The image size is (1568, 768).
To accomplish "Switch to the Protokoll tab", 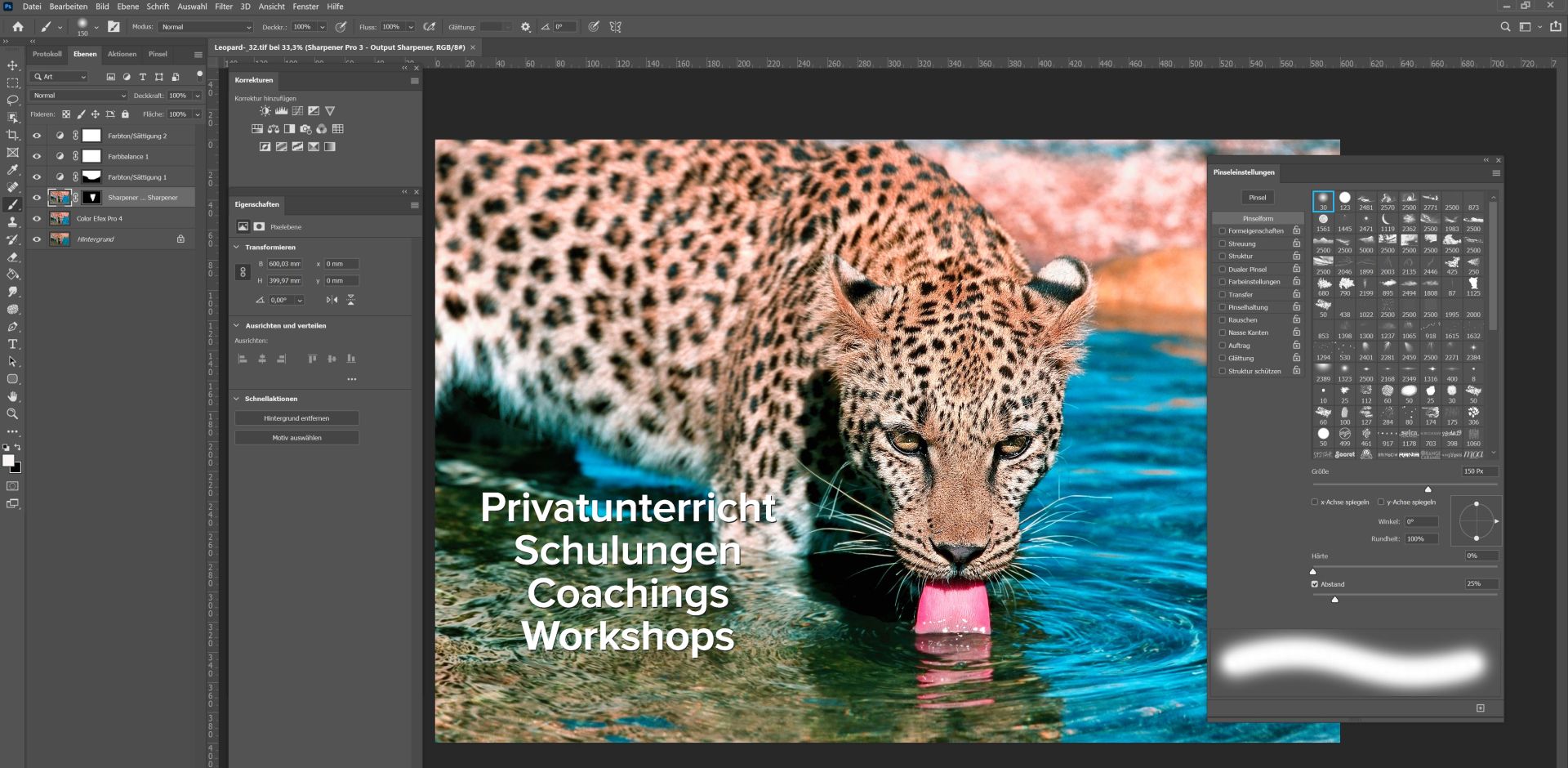I will (x=47, y=54).
